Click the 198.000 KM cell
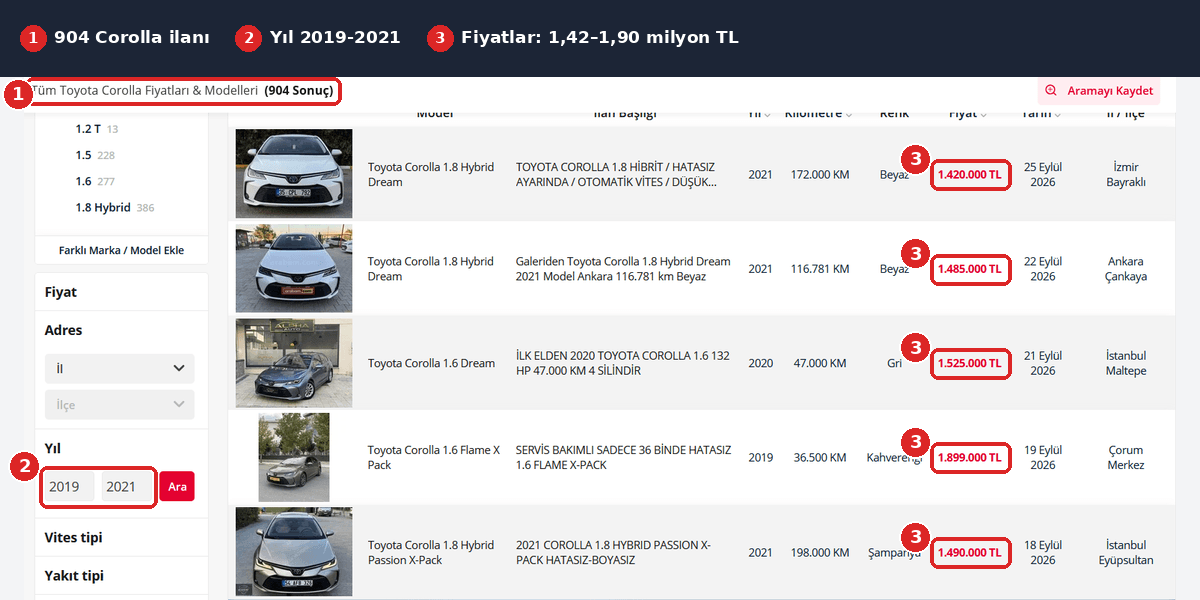 coord(819,552)
